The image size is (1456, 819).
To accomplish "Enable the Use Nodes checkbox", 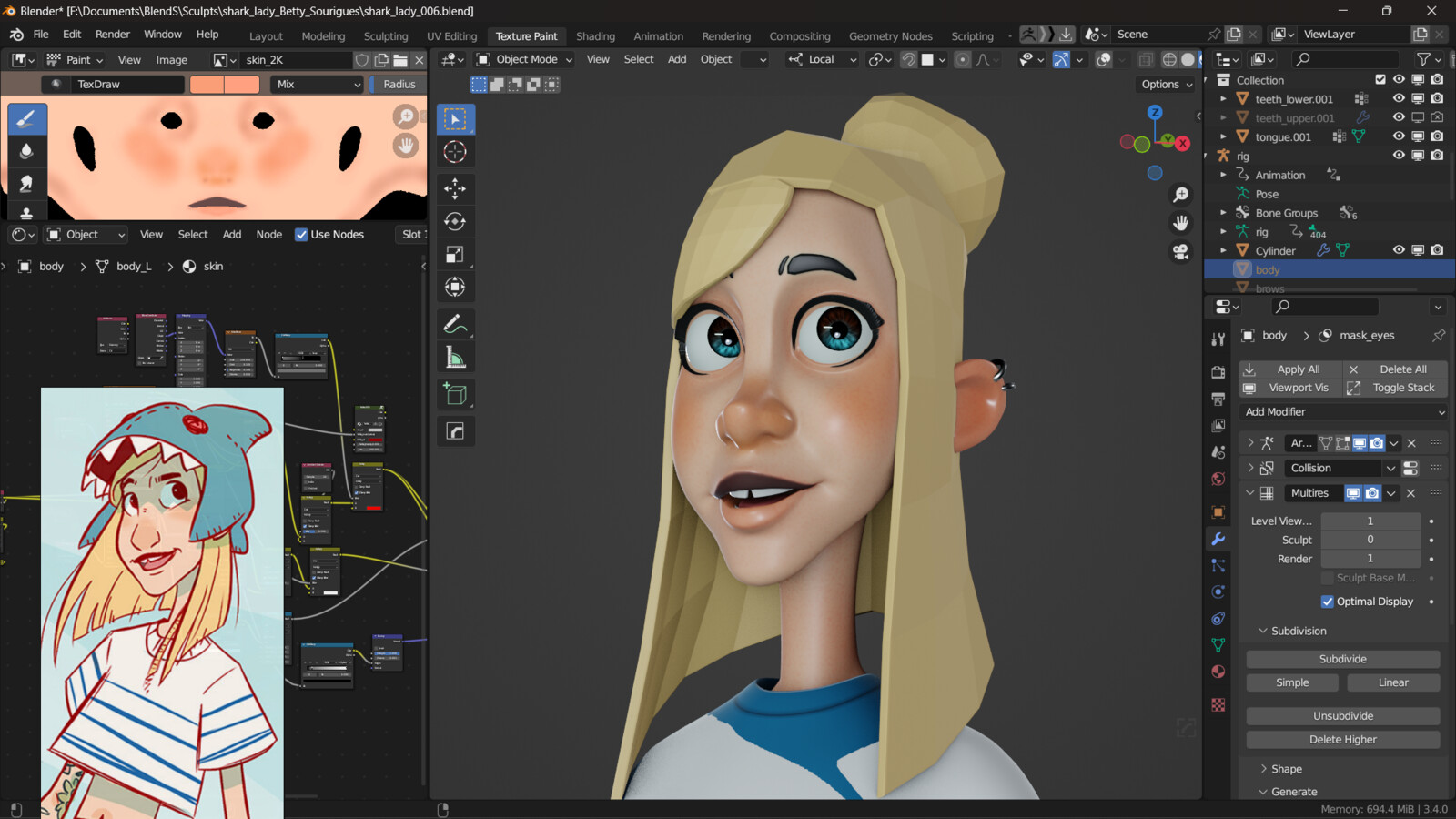I will click(x=301, y=235).
